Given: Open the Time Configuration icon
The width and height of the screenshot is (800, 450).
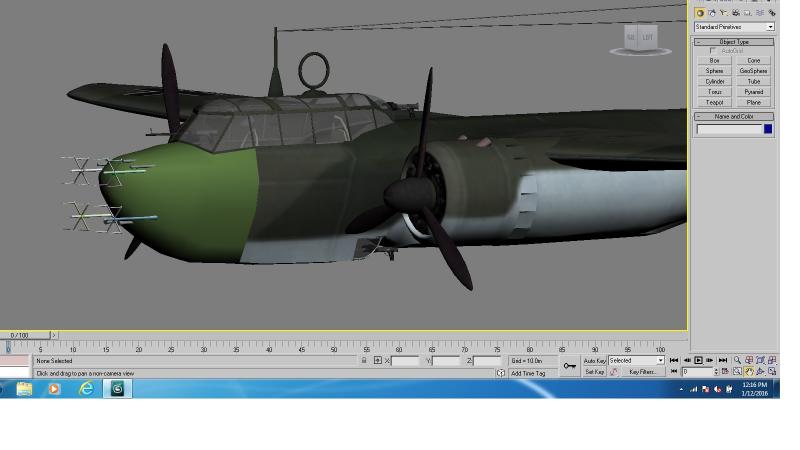Looking at the screenshot, I should click(x=725, y=371).
